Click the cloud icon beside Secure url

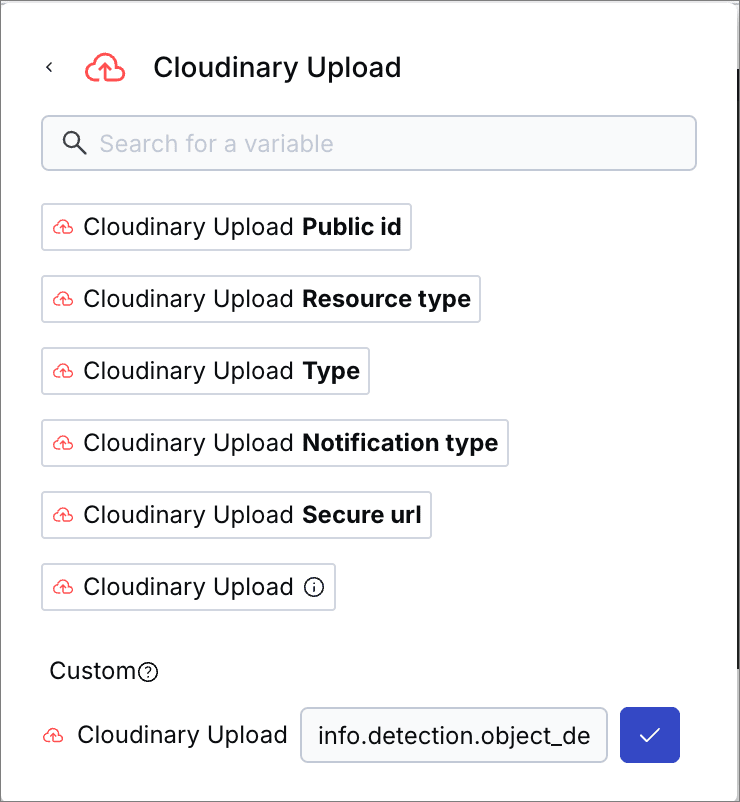click(x=63, y=515)
